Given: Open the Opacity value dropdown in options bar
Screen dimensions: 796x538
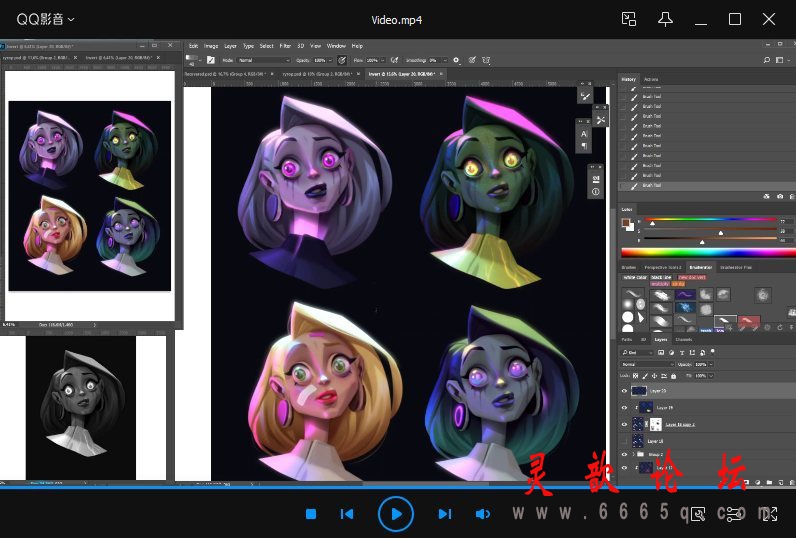Looking at the screenshot, I should coord(329,60).
